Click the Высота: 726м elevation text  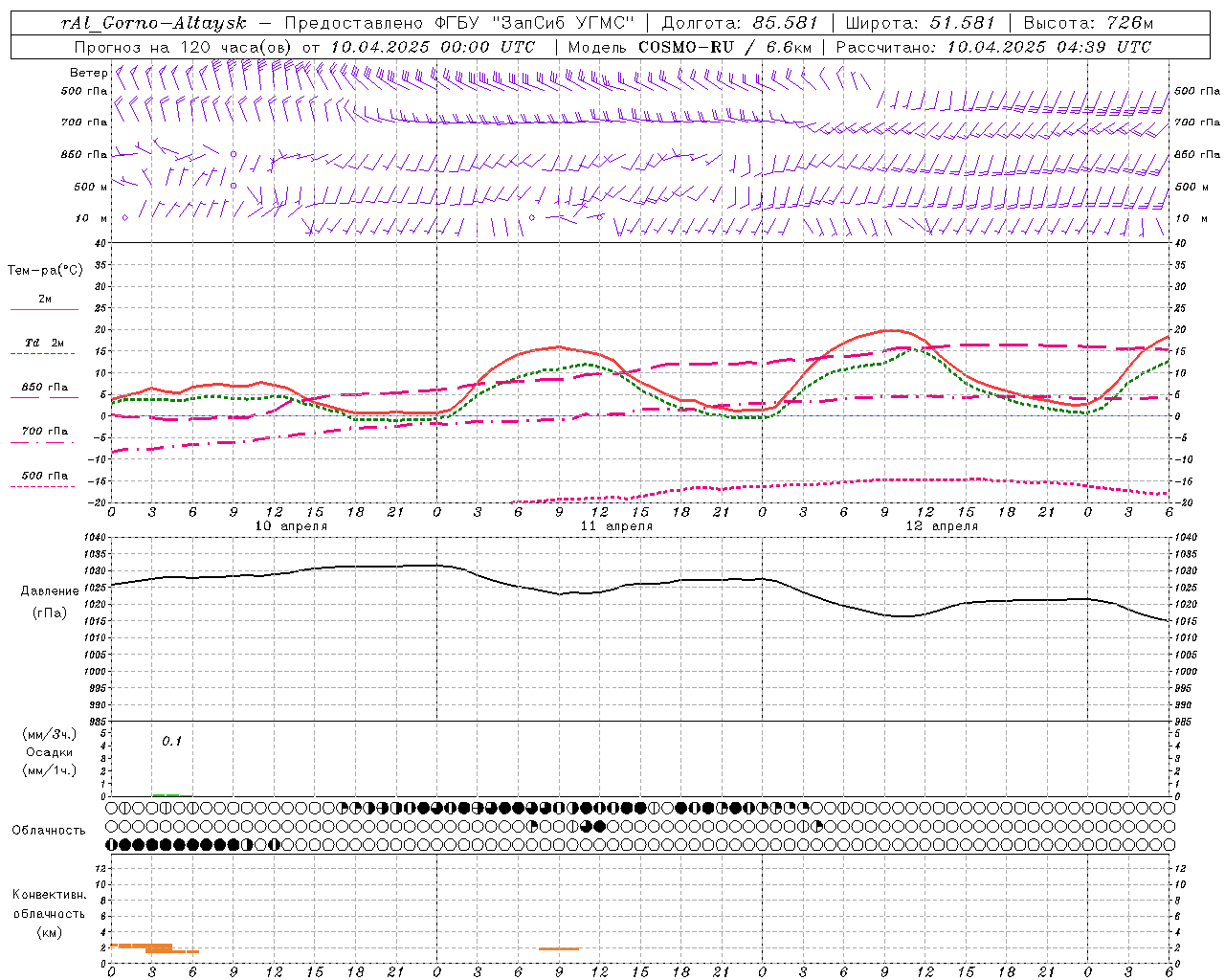coord(1088,22)
